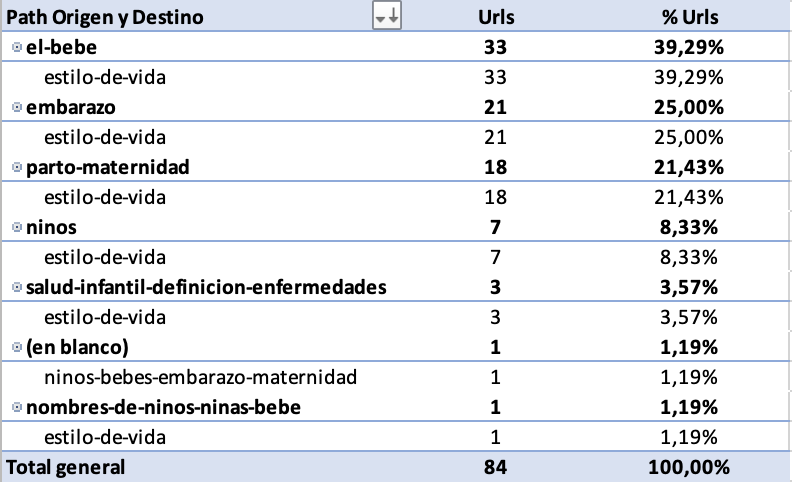Open the Path Origen y Destino filter dropdown
This screenshot has height=482, width=792.
[x=385, y=17]
